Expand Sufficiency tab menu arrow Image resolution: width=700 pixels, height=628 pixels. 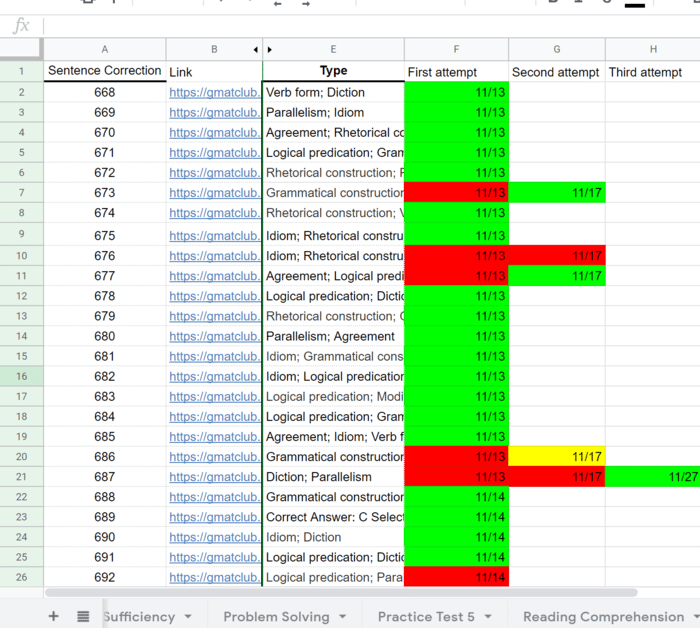click(x=187, y=617)
